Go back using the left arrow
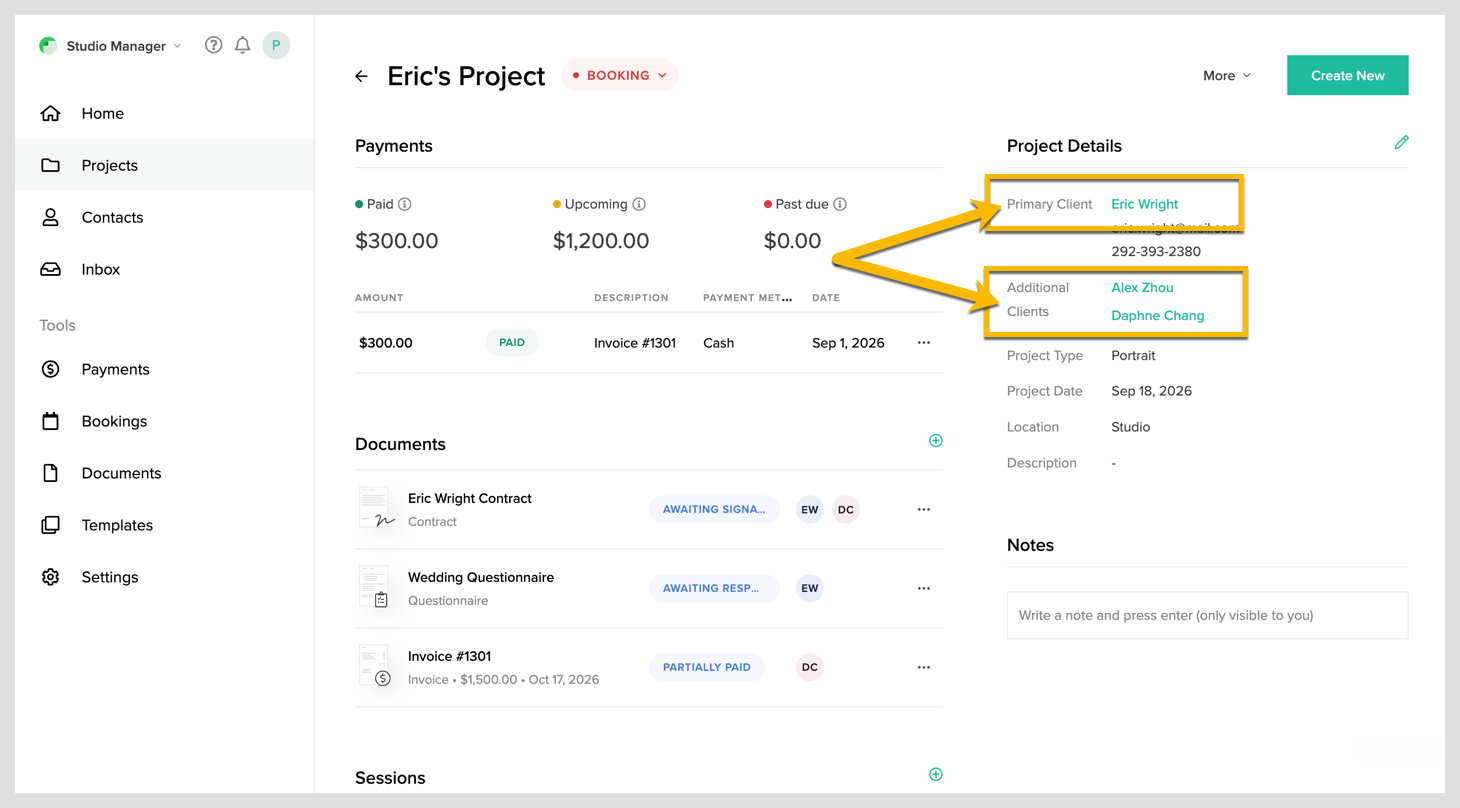Image resolution: width=1460 pixels, height=808 pixels. [362, 76]
